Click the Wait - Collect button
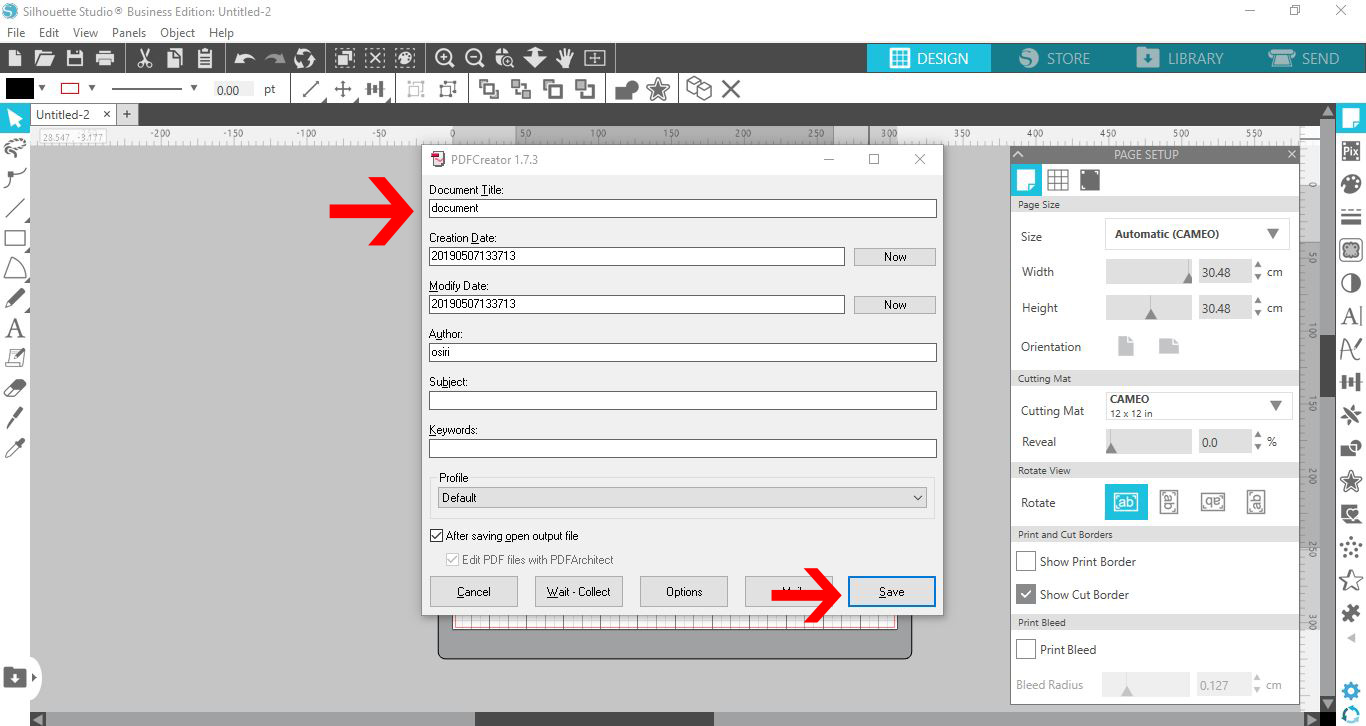The image size is (1366, 726). 579,591
